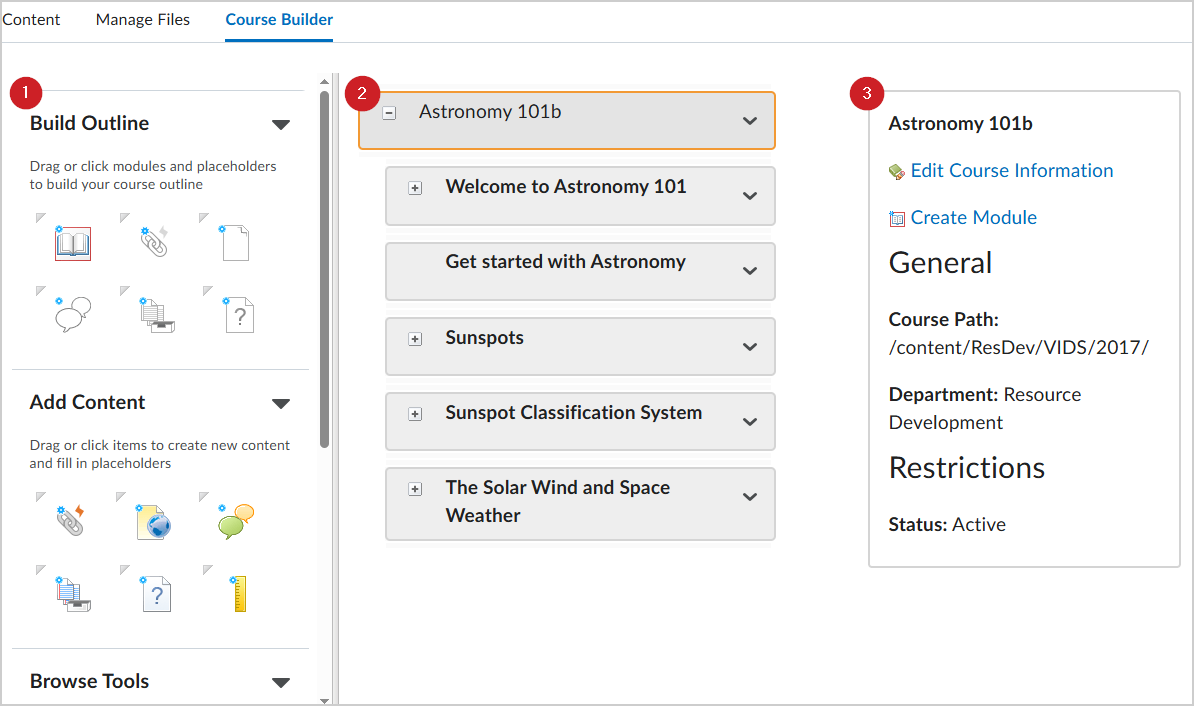Click the left toolbox panel scrollbar
Screen dimensions: 1194x706
(x=324, y=270)
